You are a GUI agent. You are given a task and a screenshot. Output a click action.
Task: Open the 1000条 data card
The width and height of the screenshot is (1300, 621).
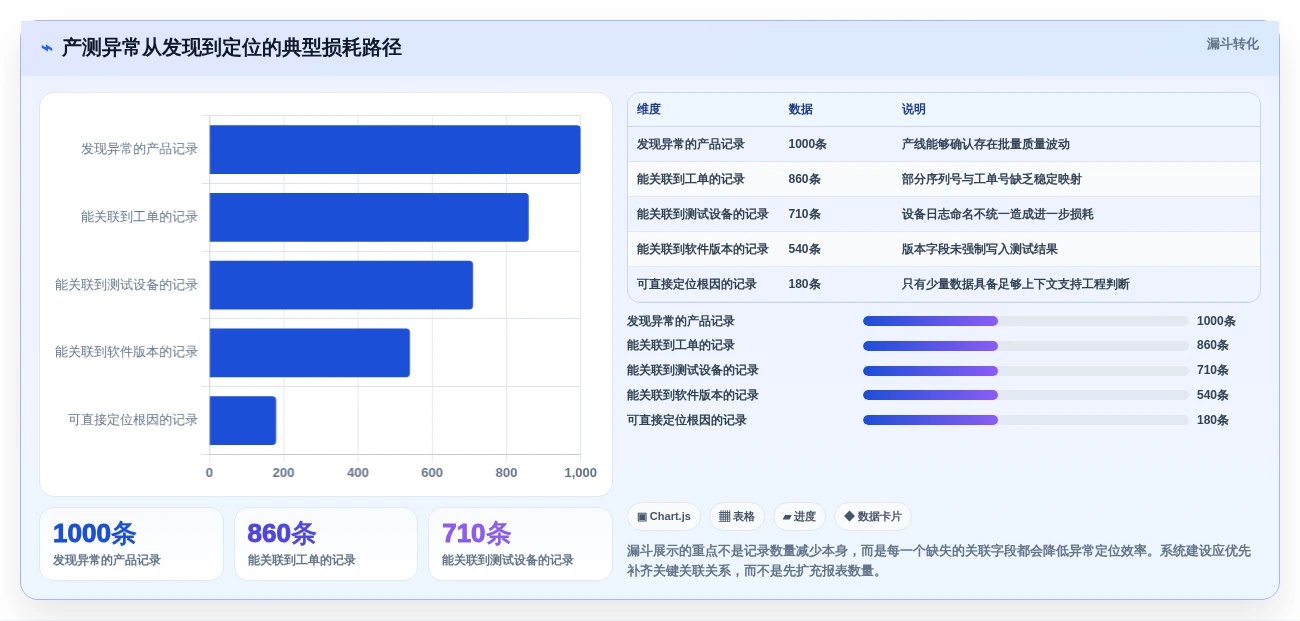click(x=131, y=544)
